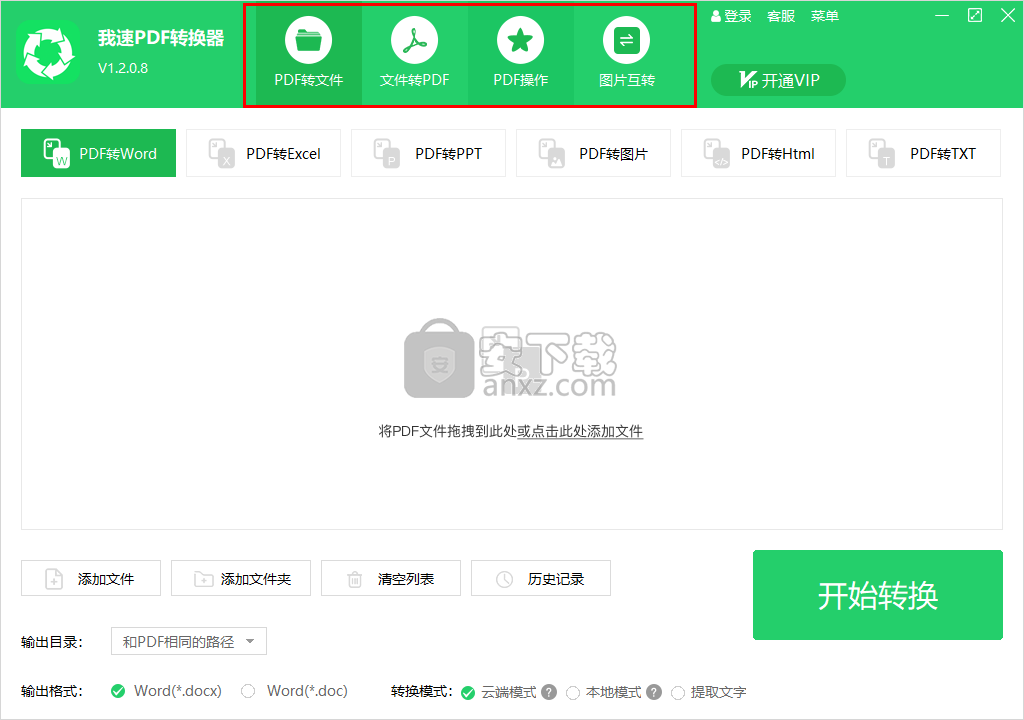Click the trash can clear icon

coord(355,579)
